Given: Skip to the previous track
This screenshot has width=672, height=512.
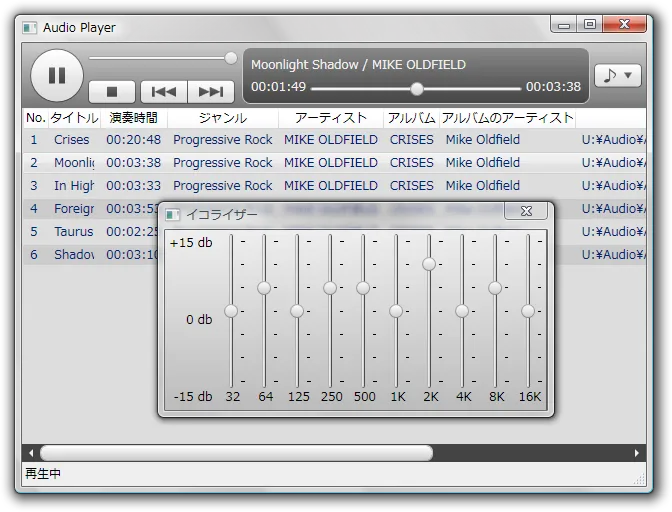Looking at the screenshot, I should tap(163, 92).
